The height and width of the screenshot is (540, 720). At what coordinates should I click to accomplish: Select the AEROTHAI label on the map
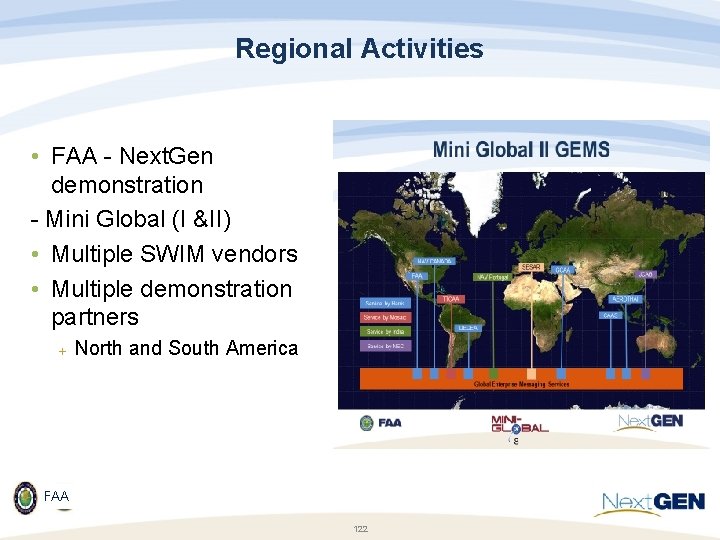point(626,299)
